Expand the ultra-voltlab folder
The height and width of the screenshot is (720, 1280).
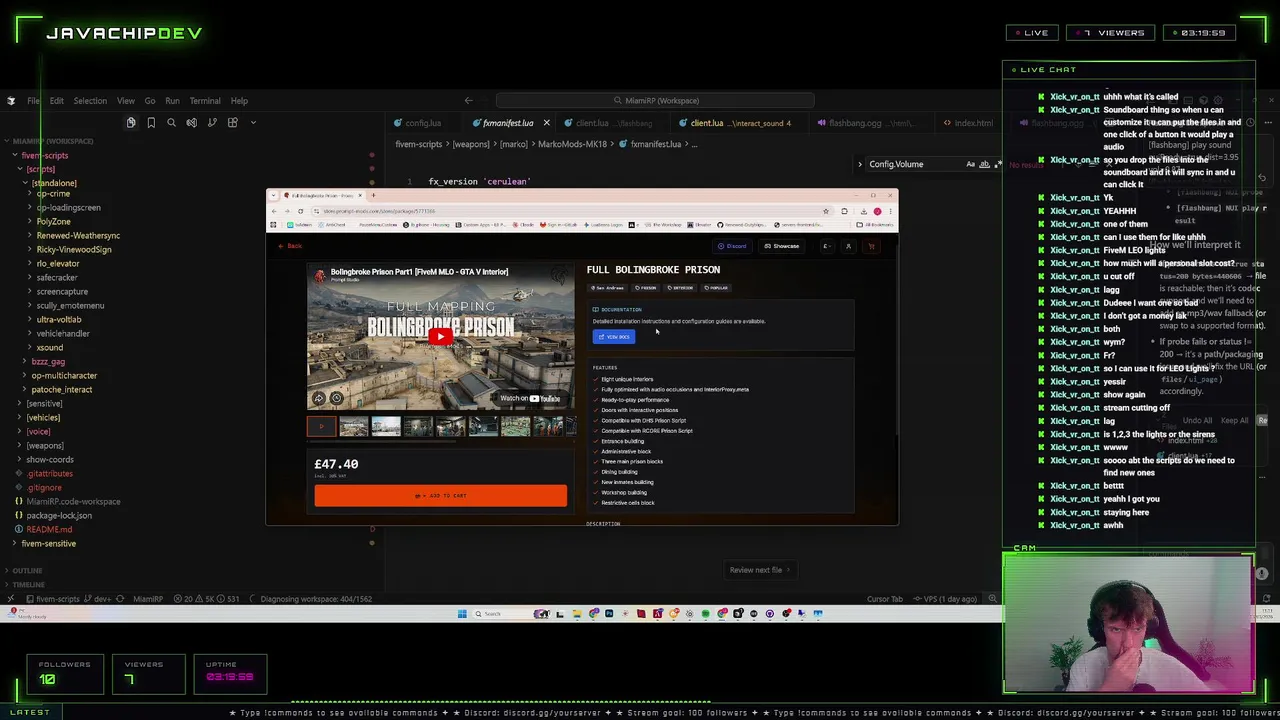(59, 319)
